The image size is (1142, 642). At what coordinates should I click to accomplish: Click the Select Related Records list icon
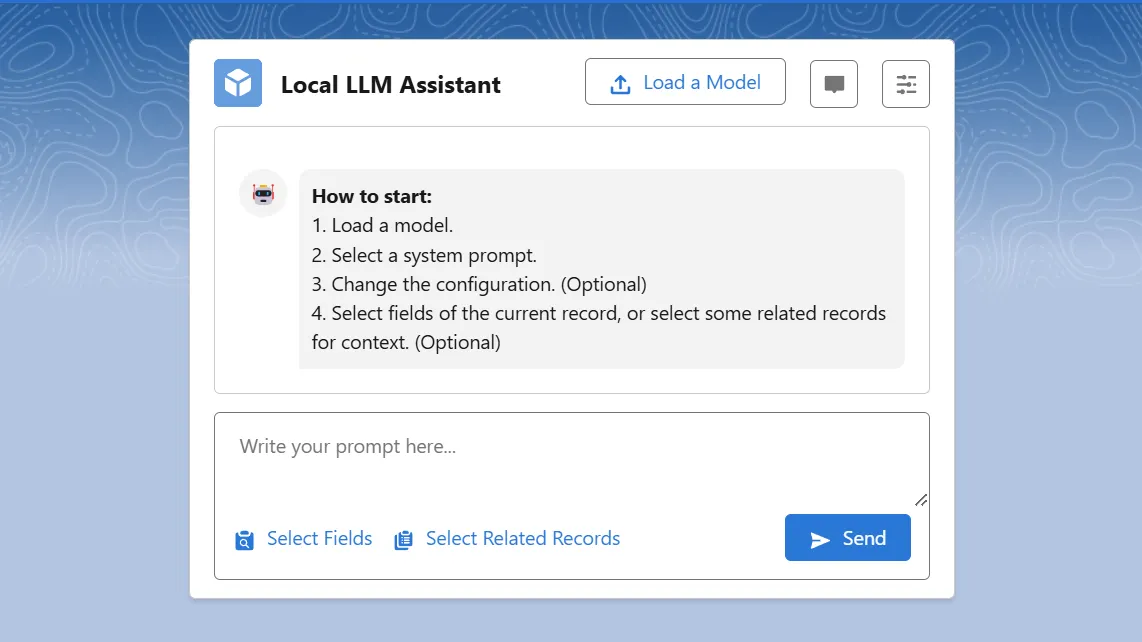tap(403, 539)
